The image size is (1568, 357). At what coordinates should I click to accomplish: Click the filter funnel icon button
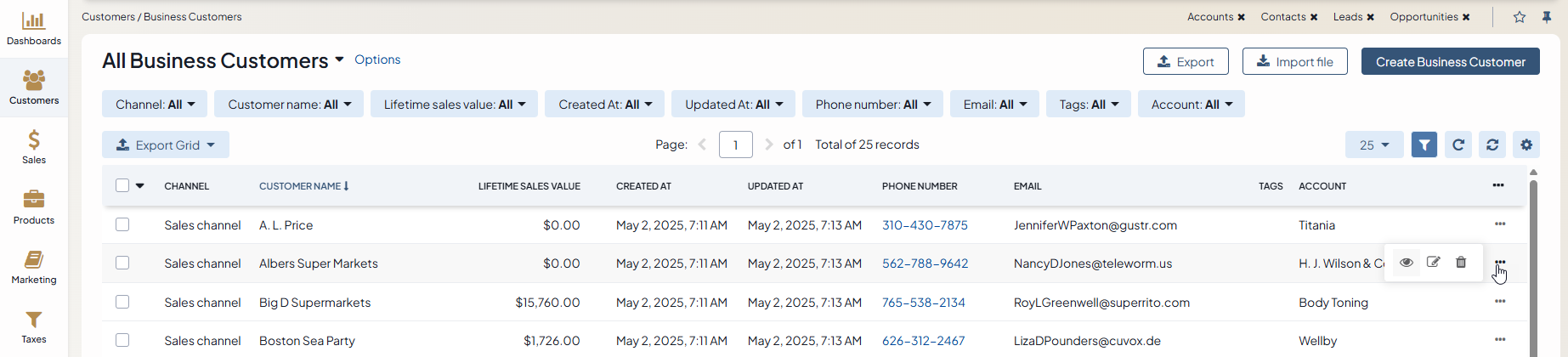1424,144
